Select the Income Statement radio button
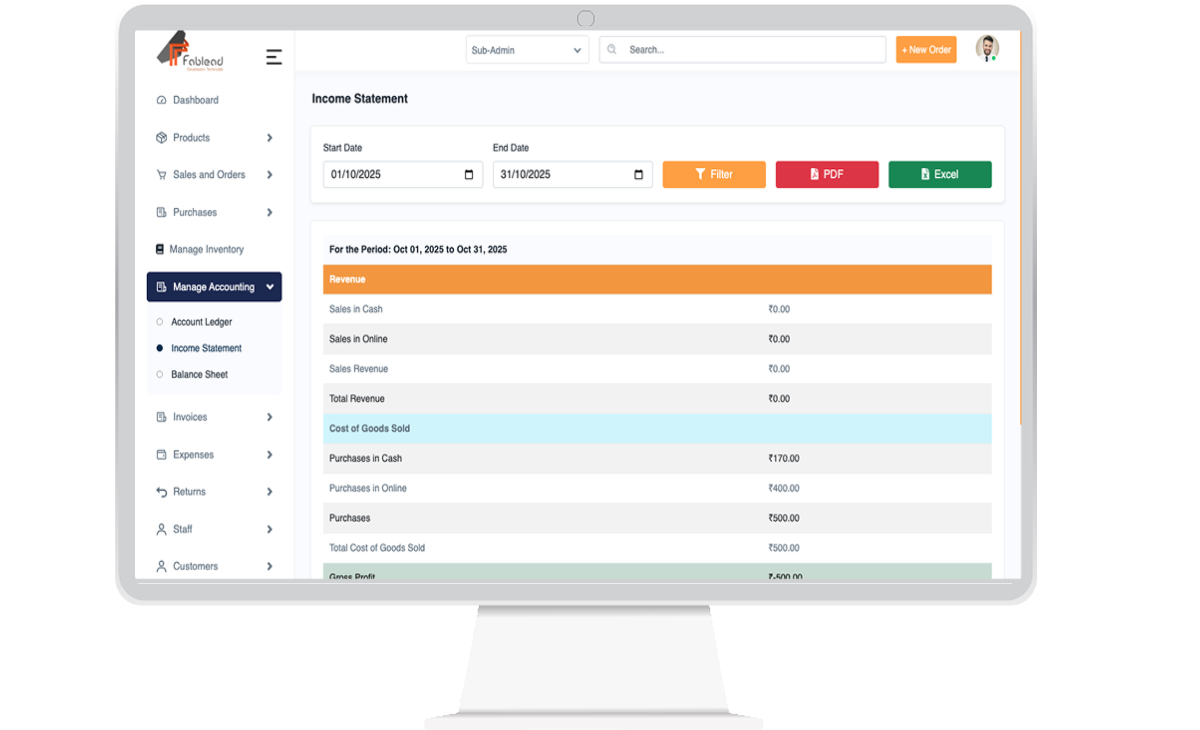Image resolution: width=1200 pixels, height=730 pixels. 159,348
